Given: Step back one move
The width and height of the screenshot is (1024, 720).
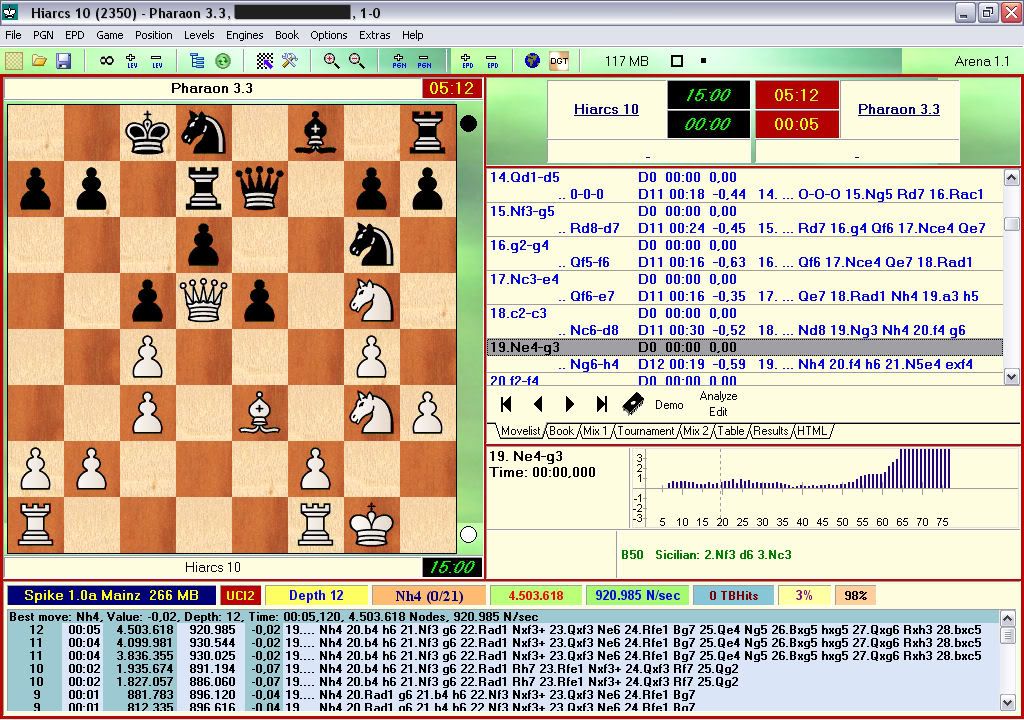Looking at the screenshot, I should point(537,404).
